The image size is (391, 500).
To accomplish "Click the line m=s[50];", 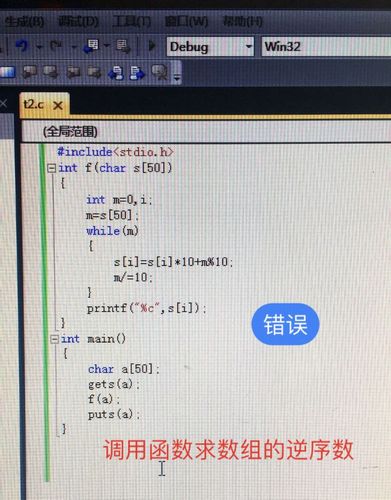I will [x=112, y=215].
